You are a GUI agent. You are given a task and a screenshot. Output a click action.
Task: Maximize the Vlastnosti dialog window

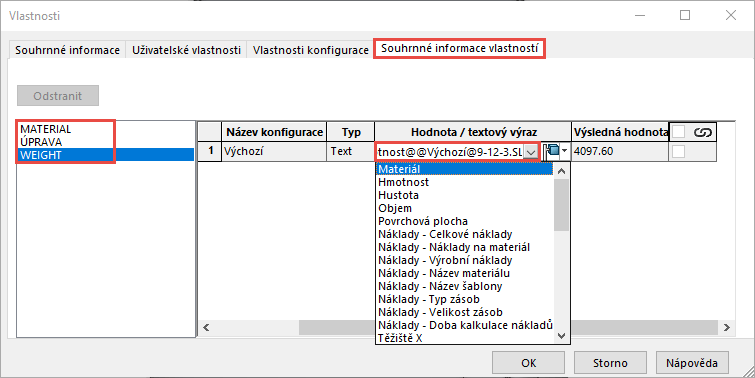(x=685, y=15)
